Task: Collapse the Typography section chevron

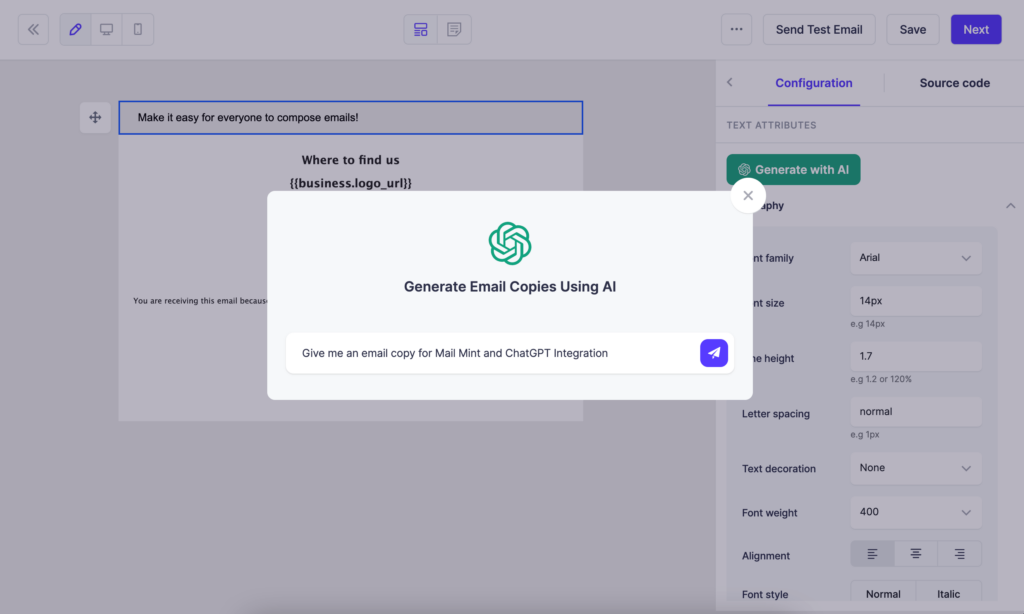Action: (1010, 206)
